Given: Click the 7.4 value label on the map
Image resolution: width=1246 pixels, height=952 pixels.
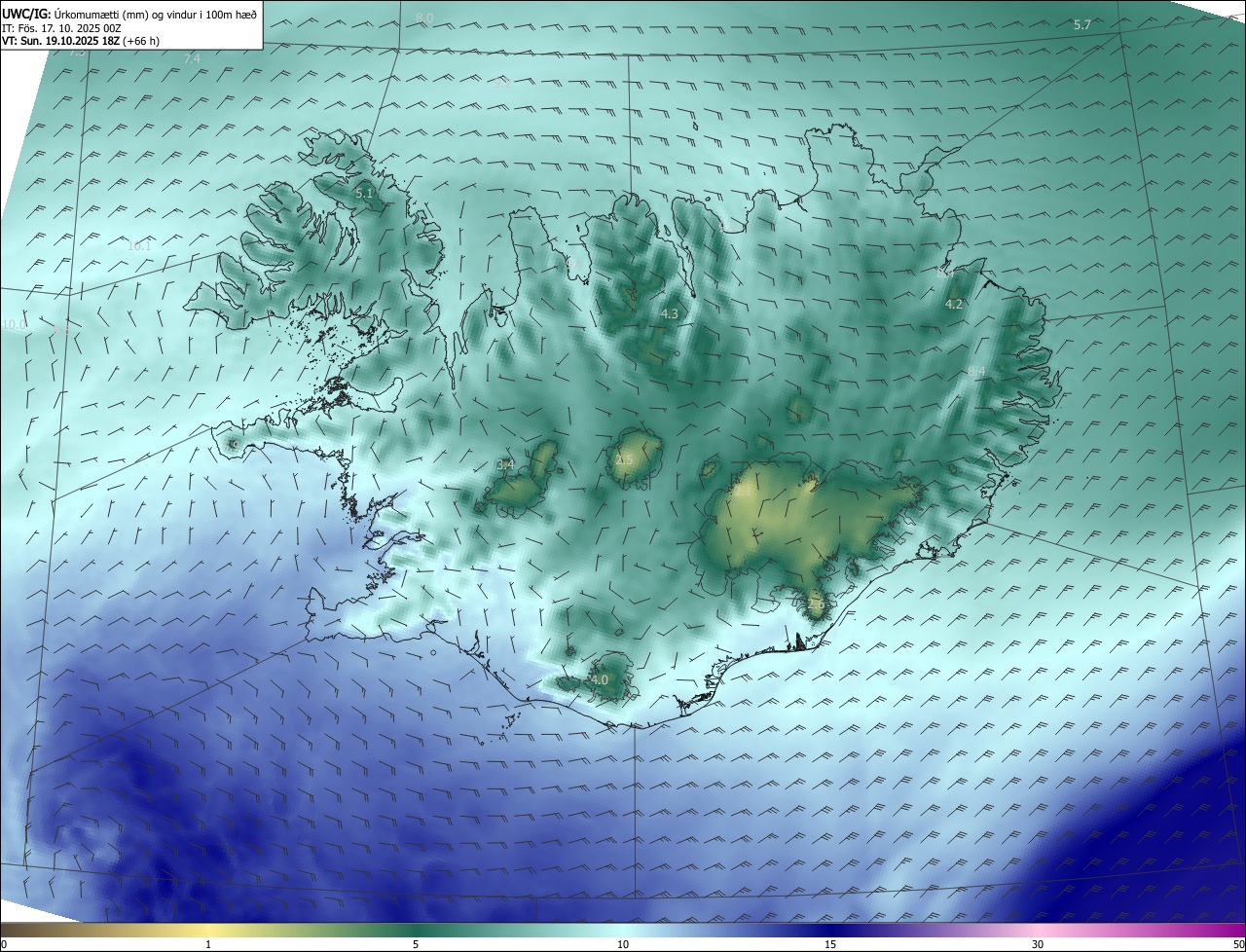Looking at the screenshot, I should coord(192,59).
